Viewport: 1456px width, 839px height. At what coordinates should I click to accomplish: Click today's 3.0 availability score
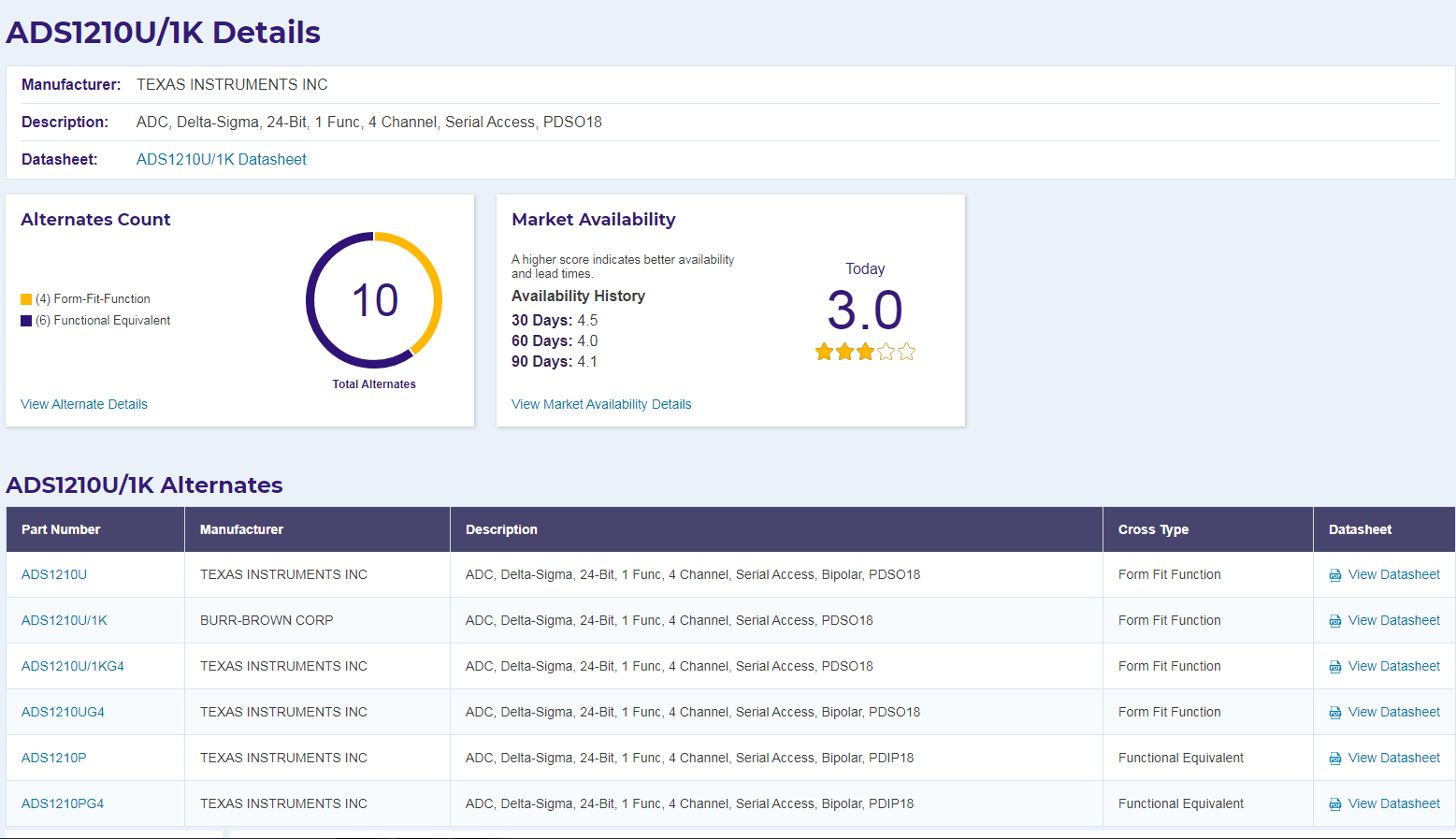click(x=865, y=311)
